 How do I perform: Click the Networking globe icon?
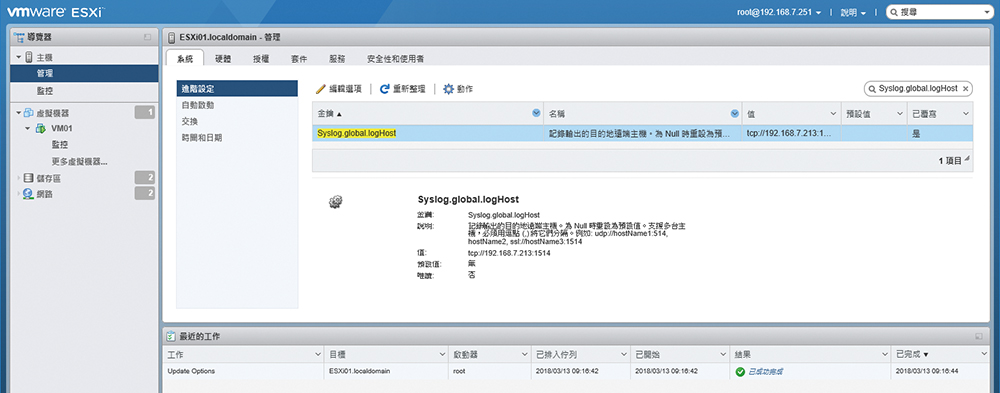[x=29, y=193]
